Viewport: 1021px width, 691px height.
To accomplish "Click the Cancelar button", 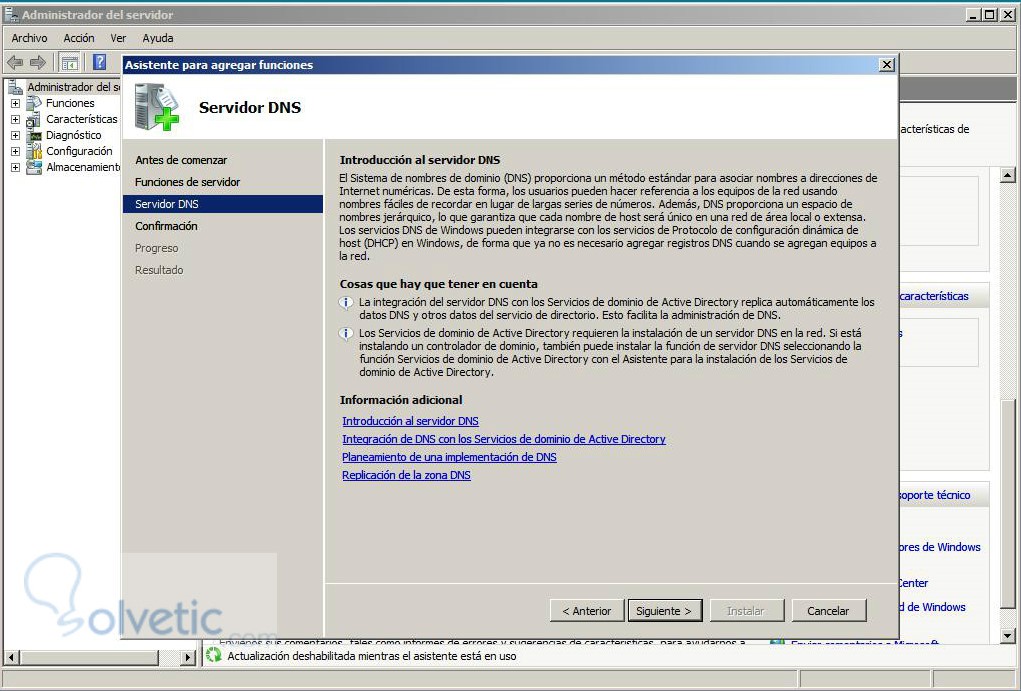I will click(828, 610).
